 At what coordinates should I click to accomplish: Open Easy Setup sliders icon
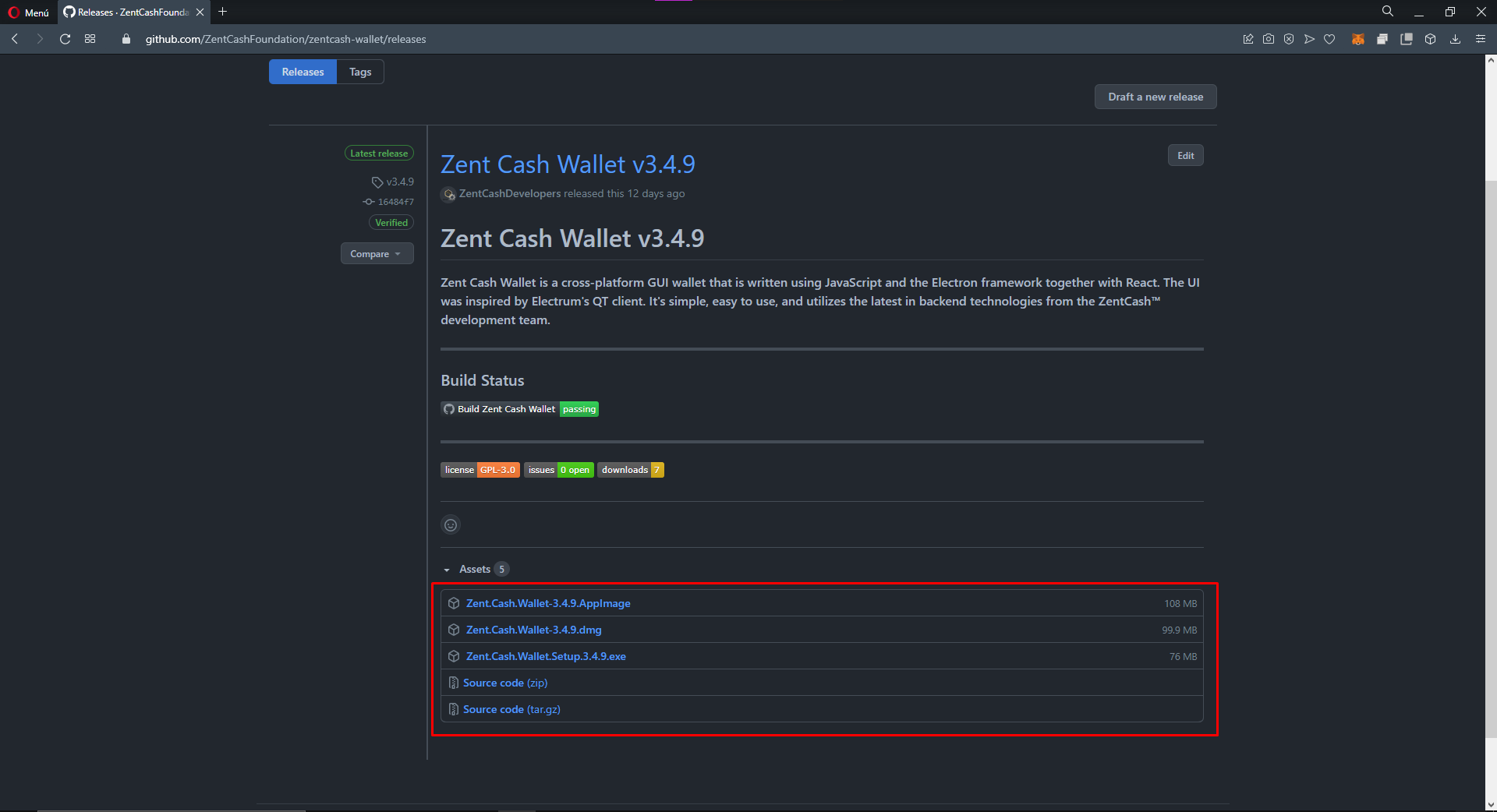click(x=1481, y=39)
